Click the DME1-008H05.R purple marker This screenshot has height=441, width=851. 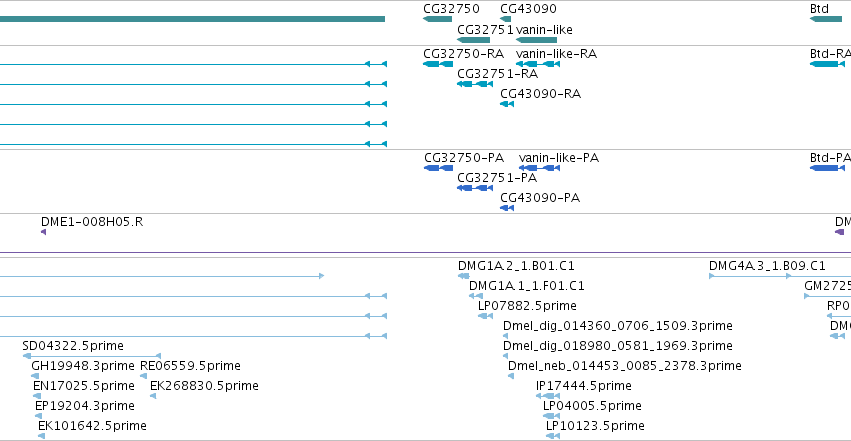coord(43,232)
